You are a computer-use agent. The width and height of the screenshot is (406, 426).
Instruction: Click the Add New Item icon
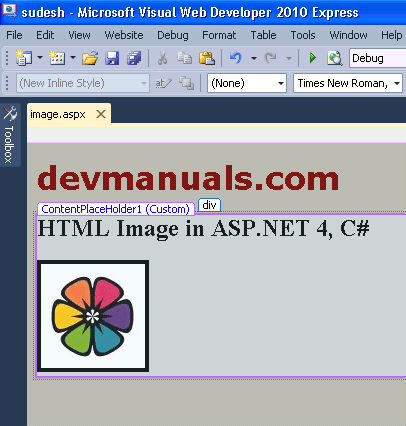(x=57, y=58)
